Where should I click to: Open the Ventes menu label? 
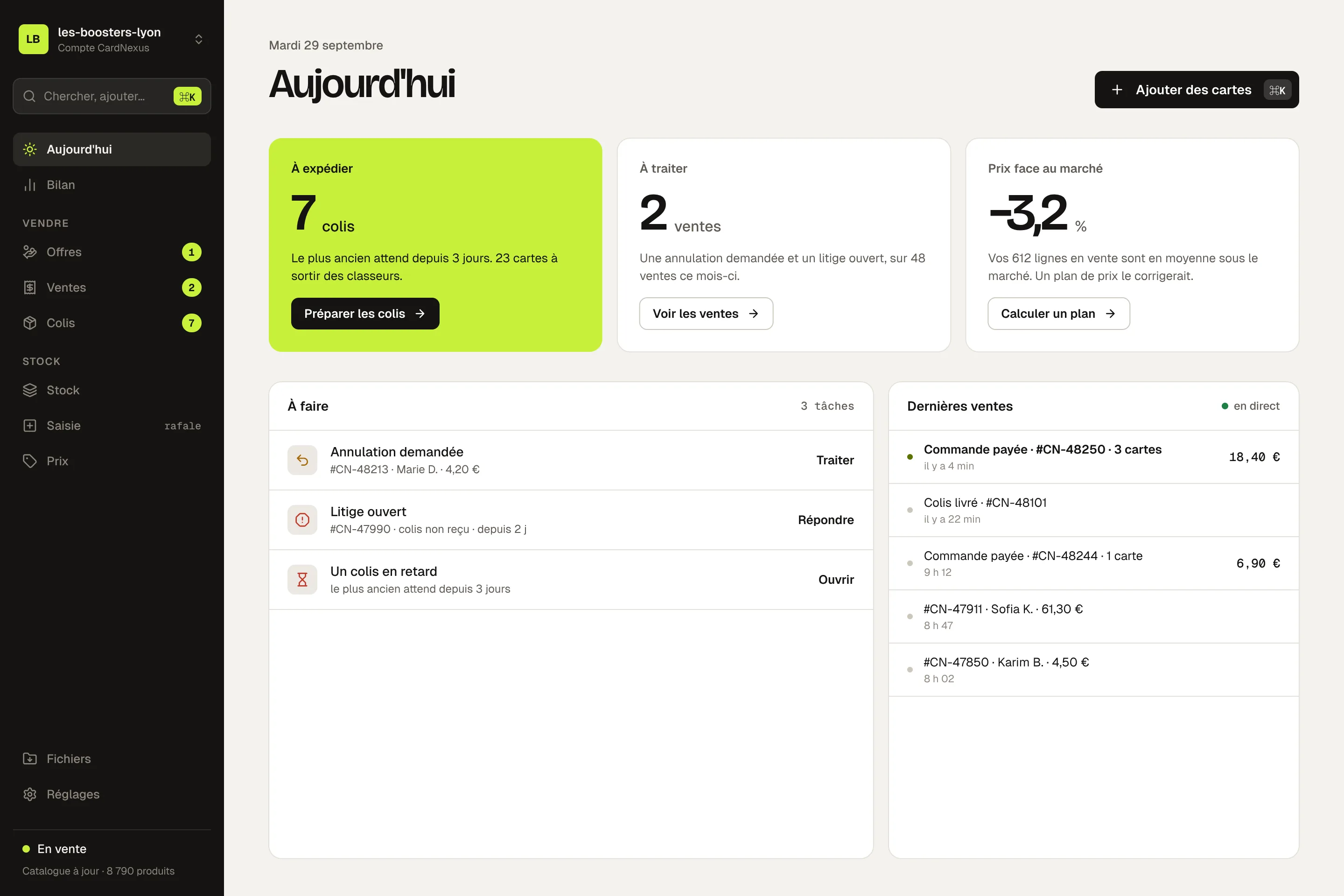[x=66, y=287]
